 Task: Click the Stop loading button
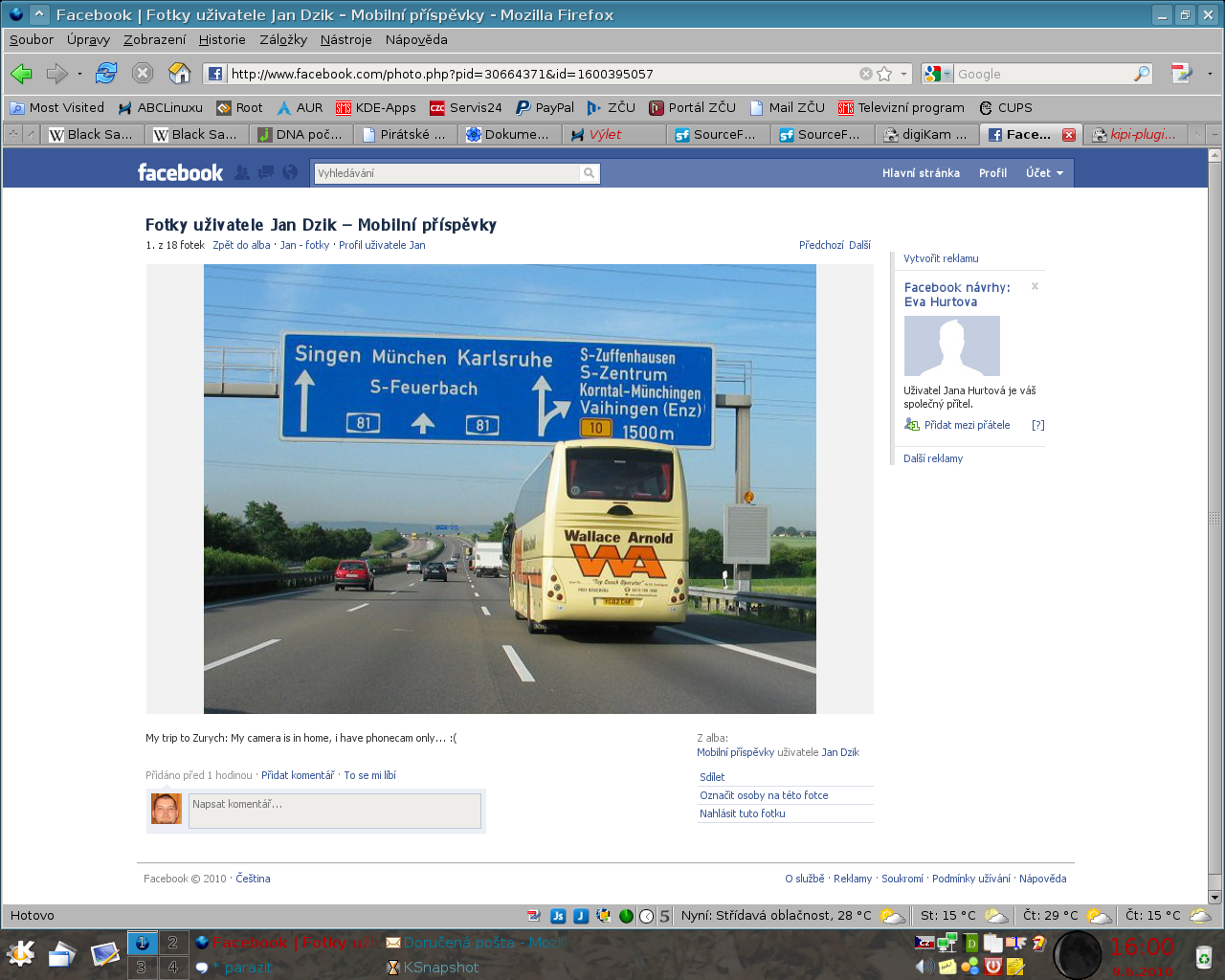coord(143,73)
